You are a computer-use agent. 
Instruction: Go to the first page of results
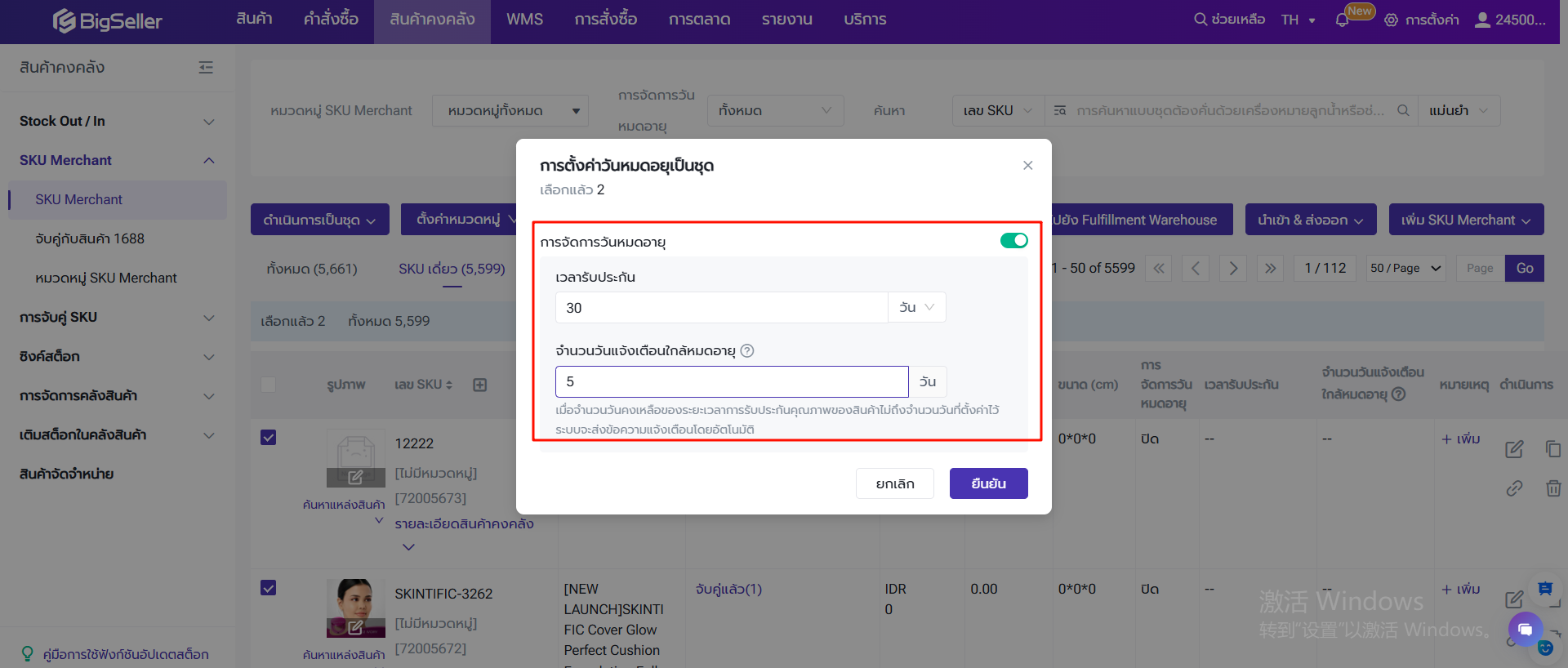click(1158, 268)
